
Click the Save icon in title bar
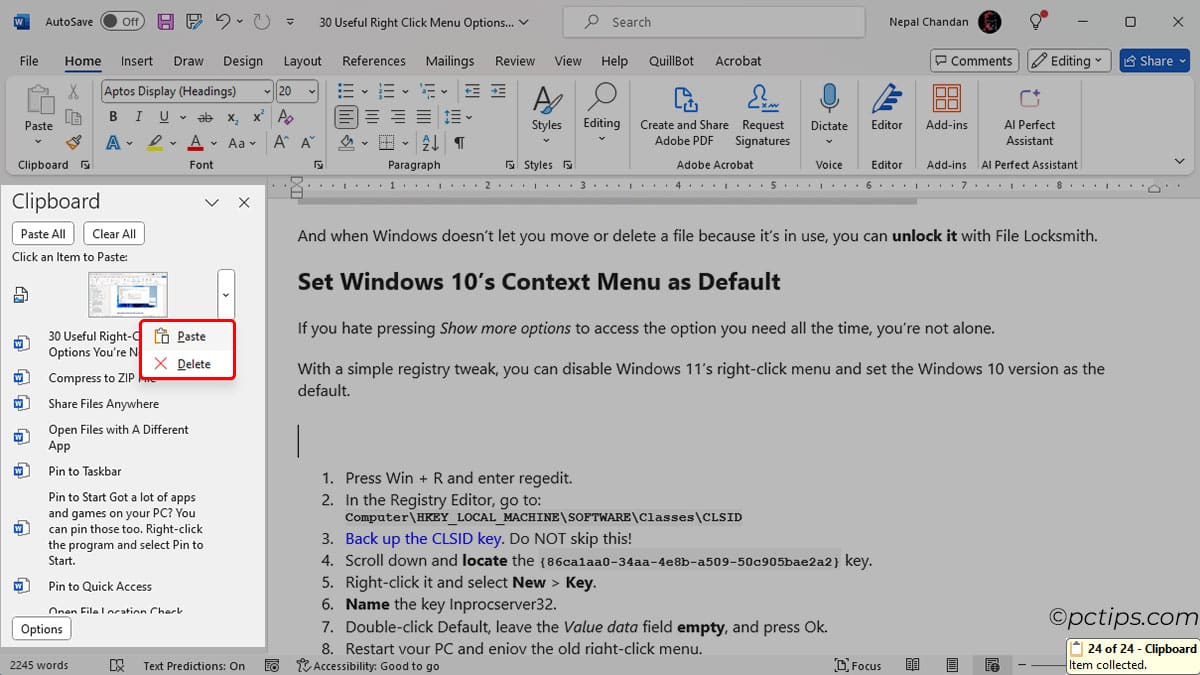[x=166, y=21]
